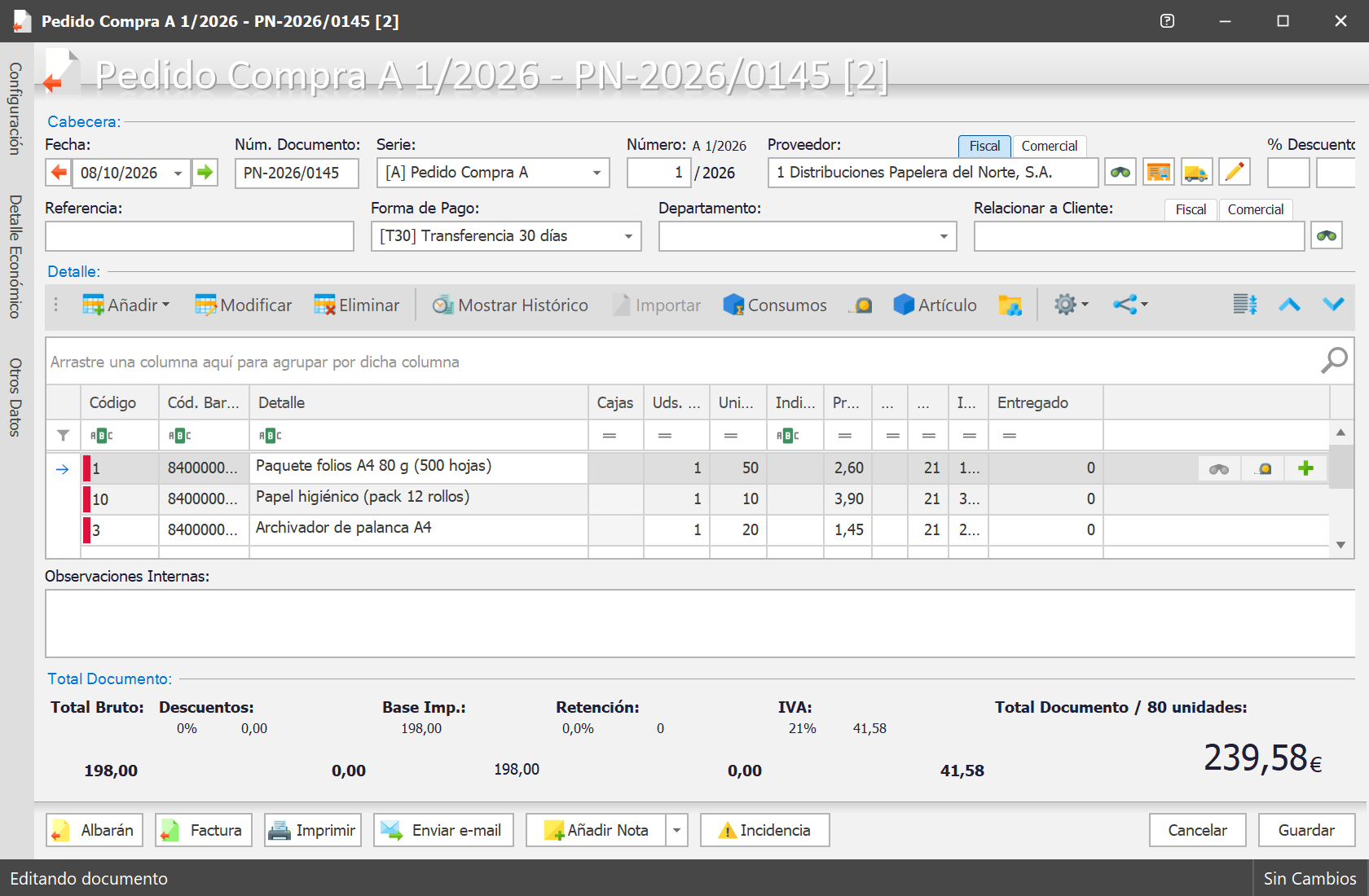Click the binoculars icon next to Proveedor

1120,173
